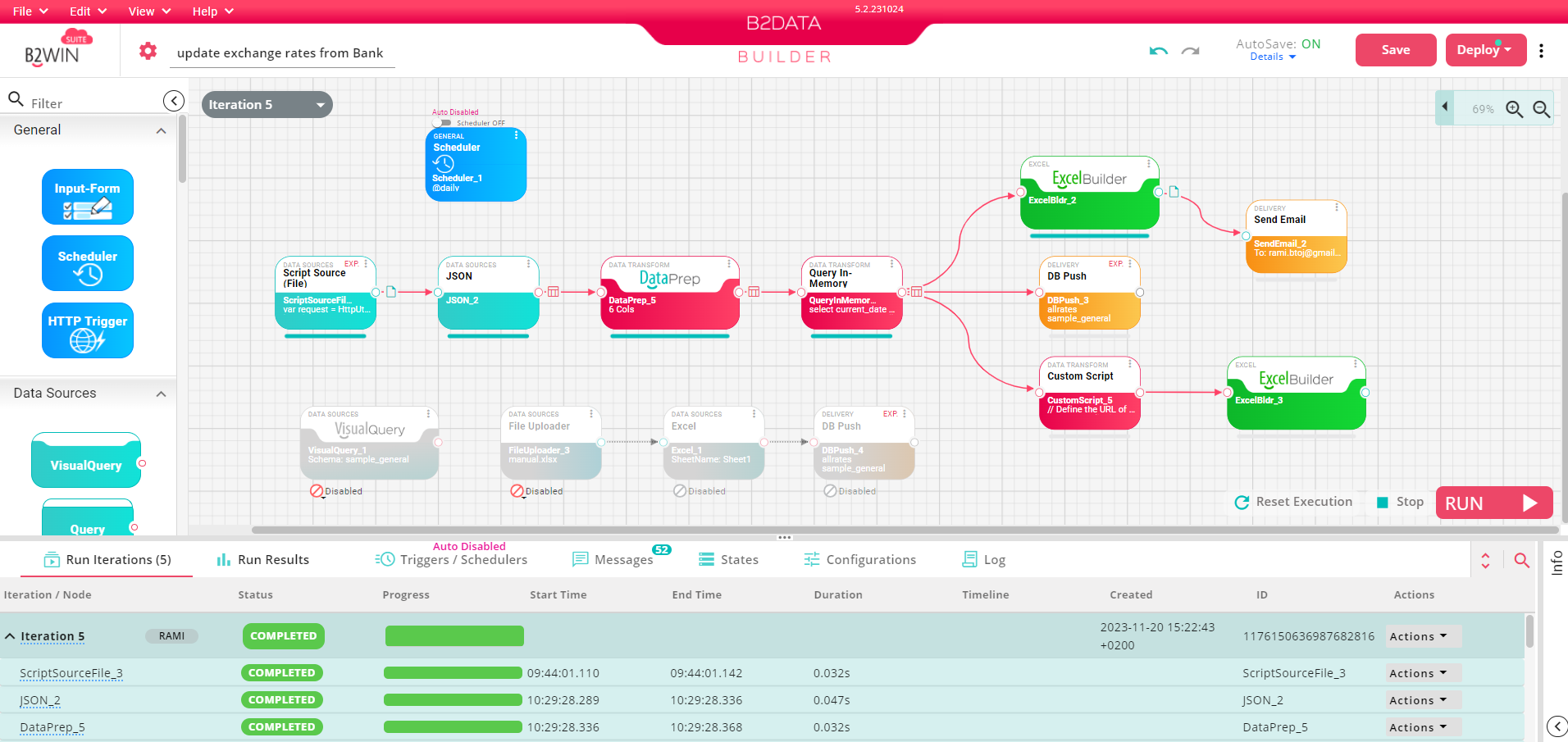Viewport: 1568px width, 742px height.
Task: Toggle the Scheduler OFF switch
Action: point(443,123)
